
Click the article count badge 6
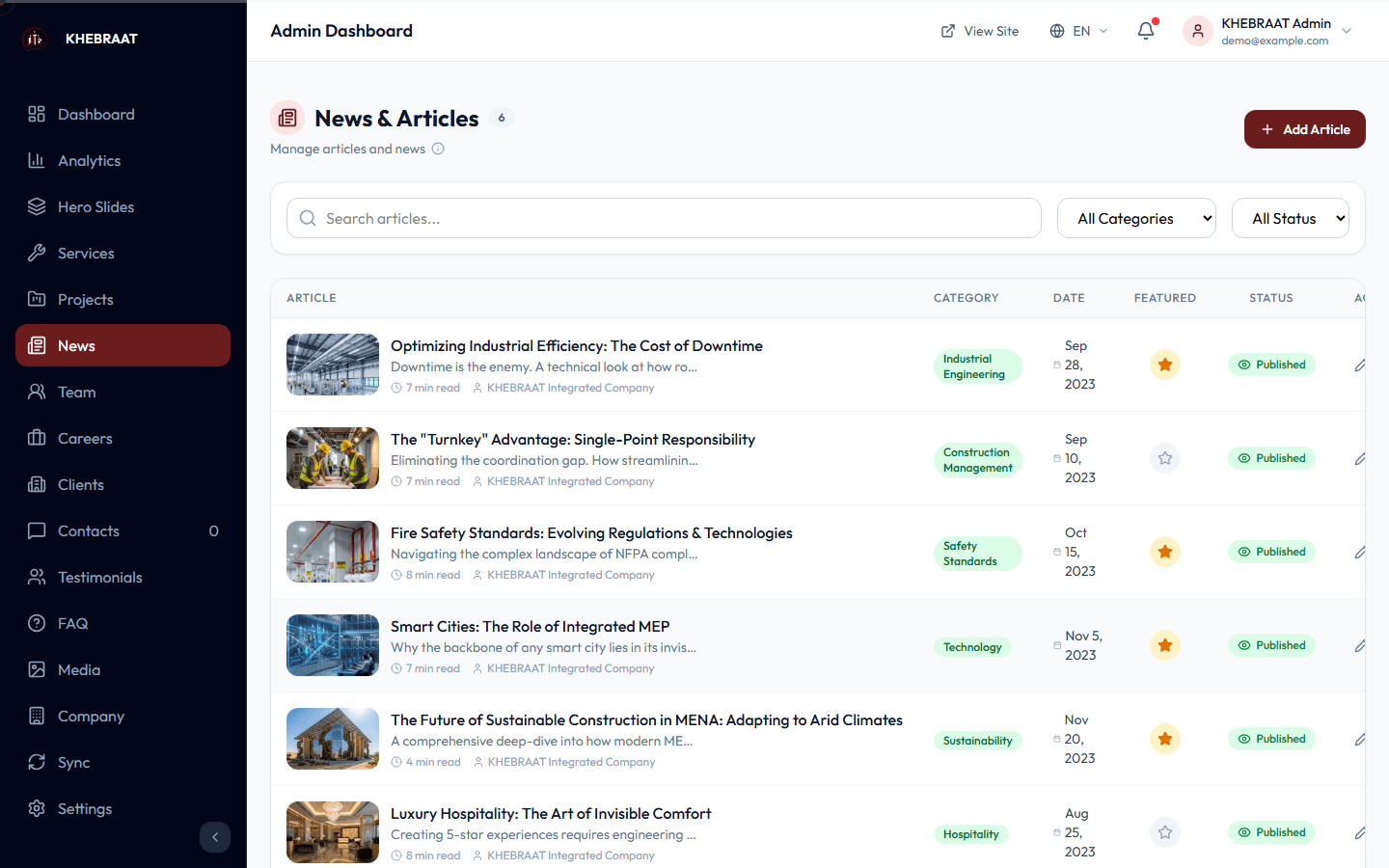pyautogui.click(x=502, y=118)
